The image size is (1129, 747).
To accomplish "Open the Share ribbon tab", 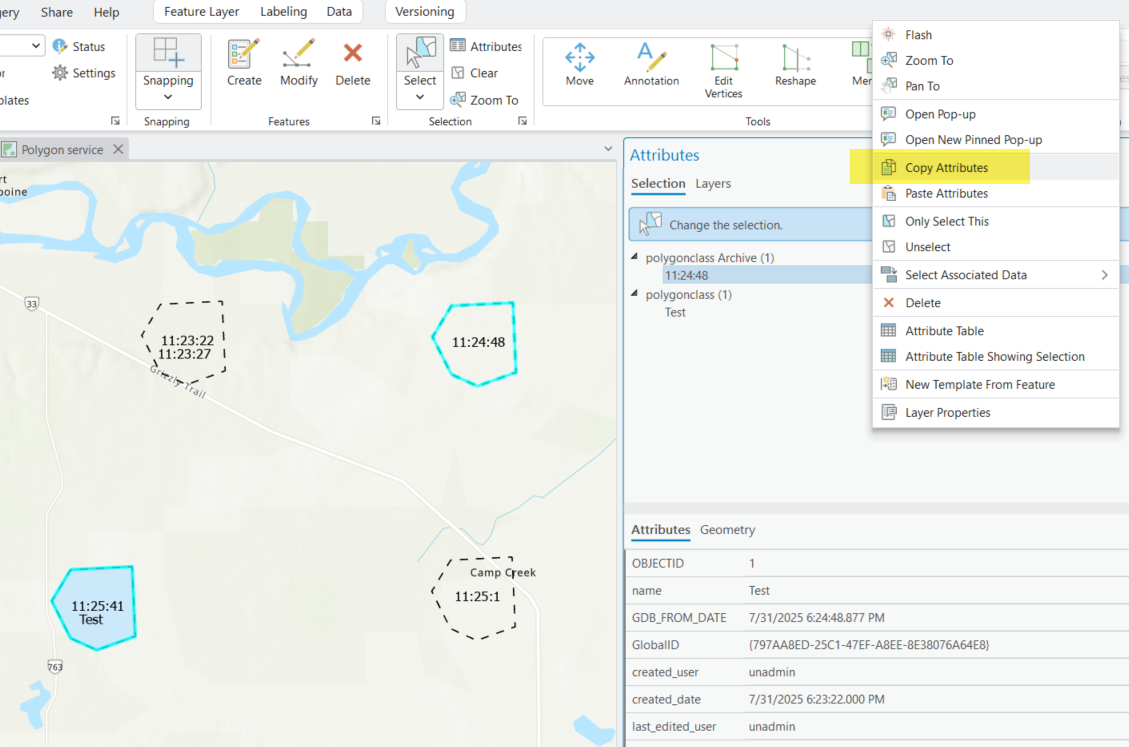I will pos(57,12).
